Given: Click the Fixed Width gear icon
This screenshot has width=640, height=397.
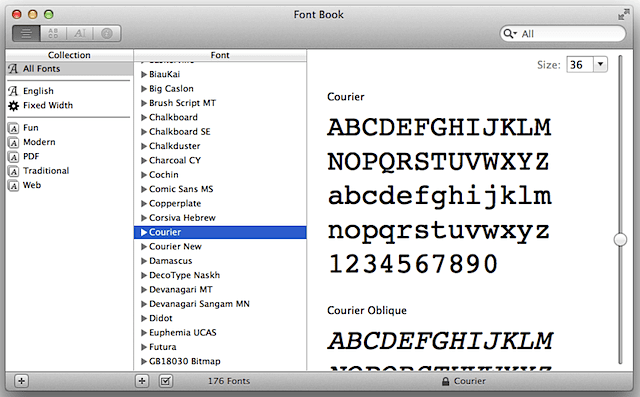Looking at the screenshot, I should click(13, 106).
